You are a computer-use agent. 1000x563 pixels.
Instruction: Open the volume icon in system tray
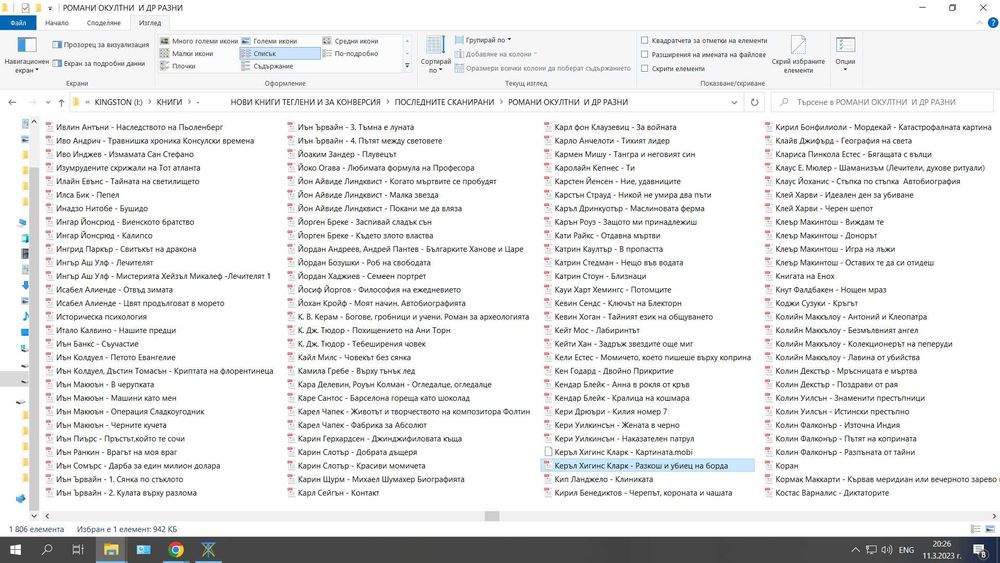click(886, 550)
